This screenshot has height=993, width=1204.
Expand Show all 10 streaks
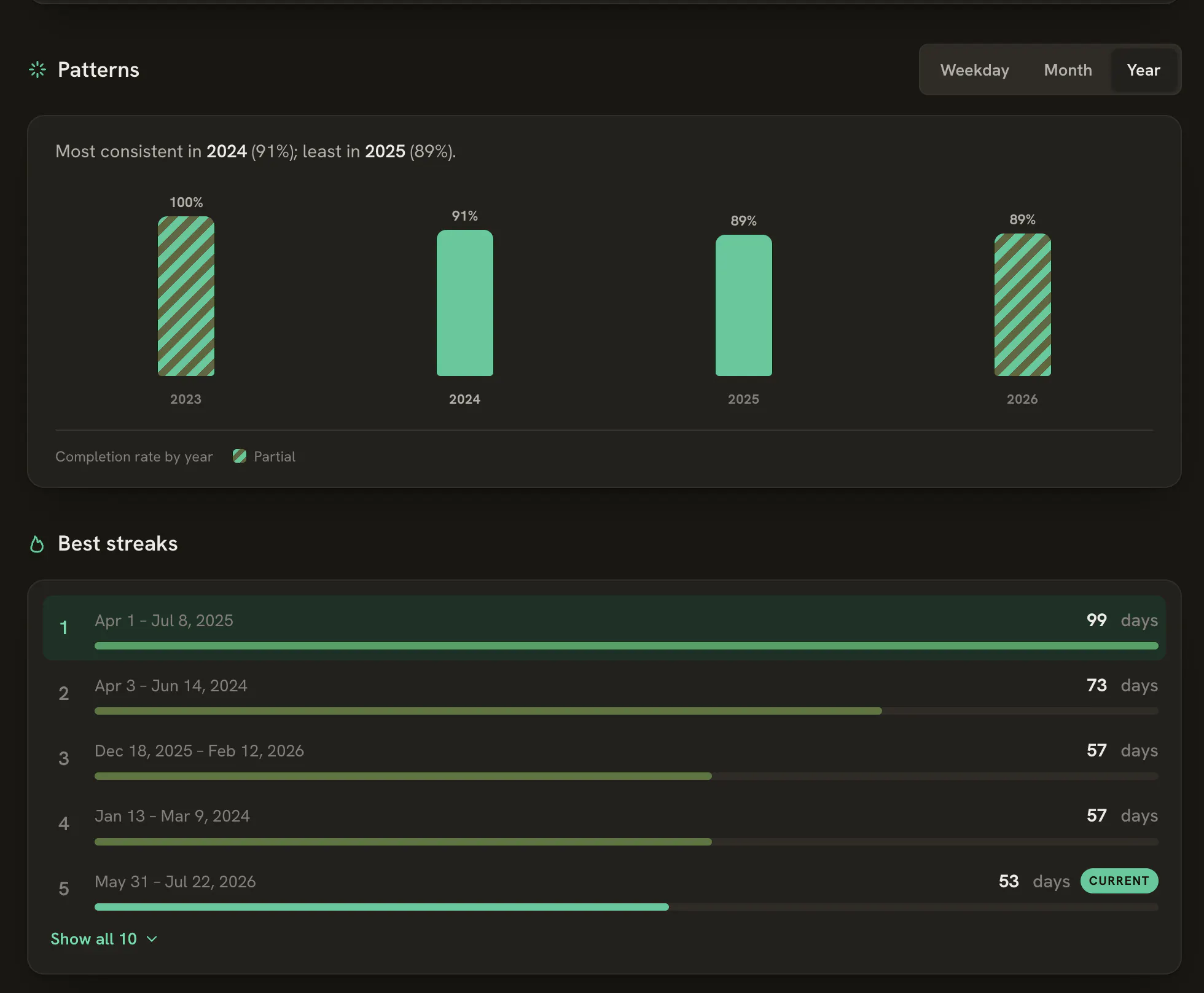(104, 939)
